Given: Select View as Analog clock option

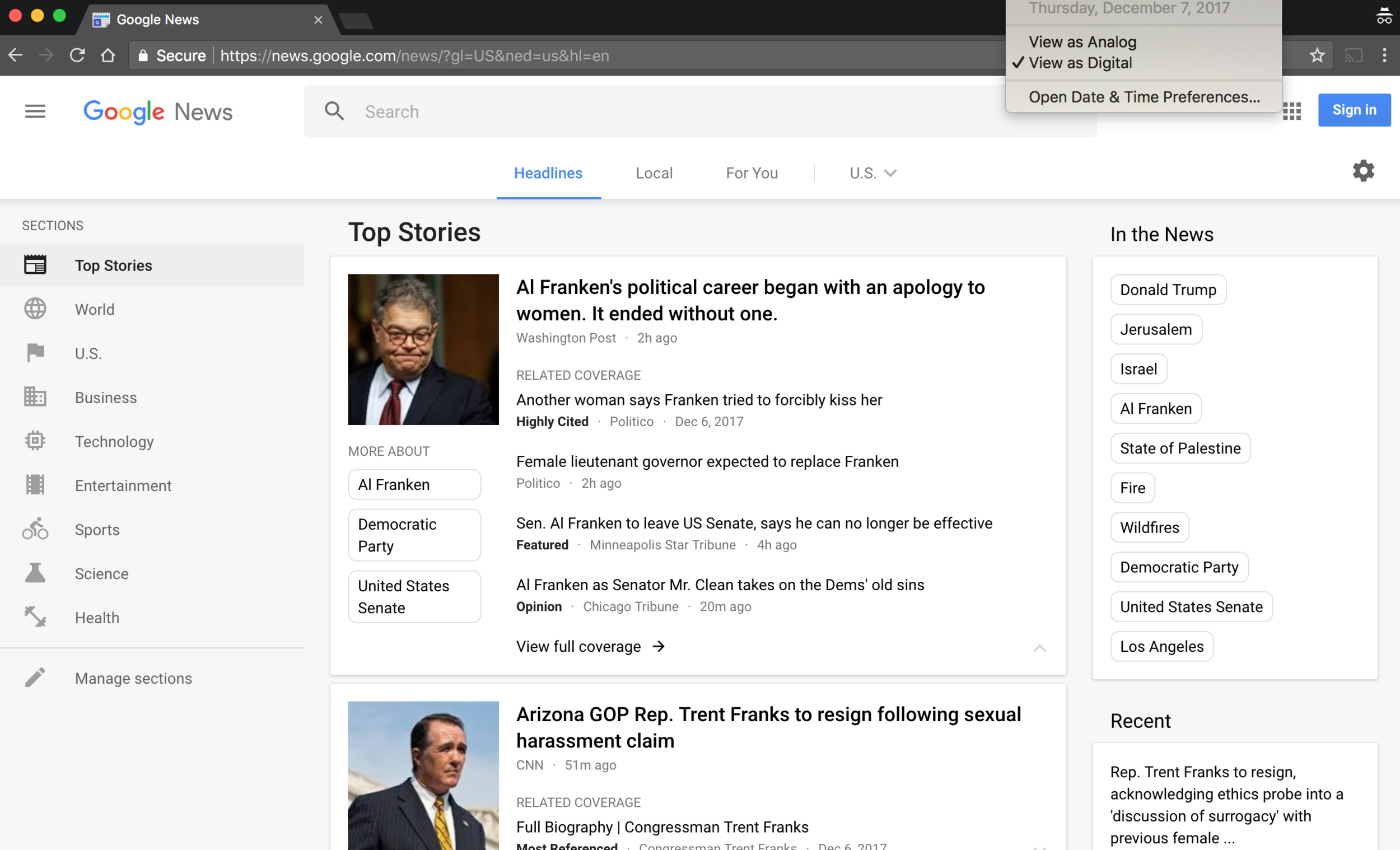Looking at the screenshot, I should pyautogui.click(x=1082, y=42).
